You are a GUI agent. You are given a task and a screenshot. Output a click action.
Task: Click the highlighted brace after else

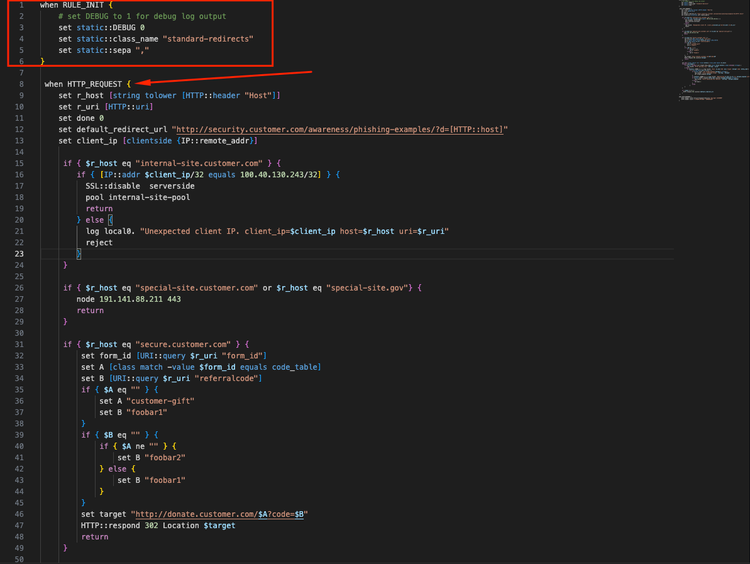pyautogui.click(x=110, y=219)
